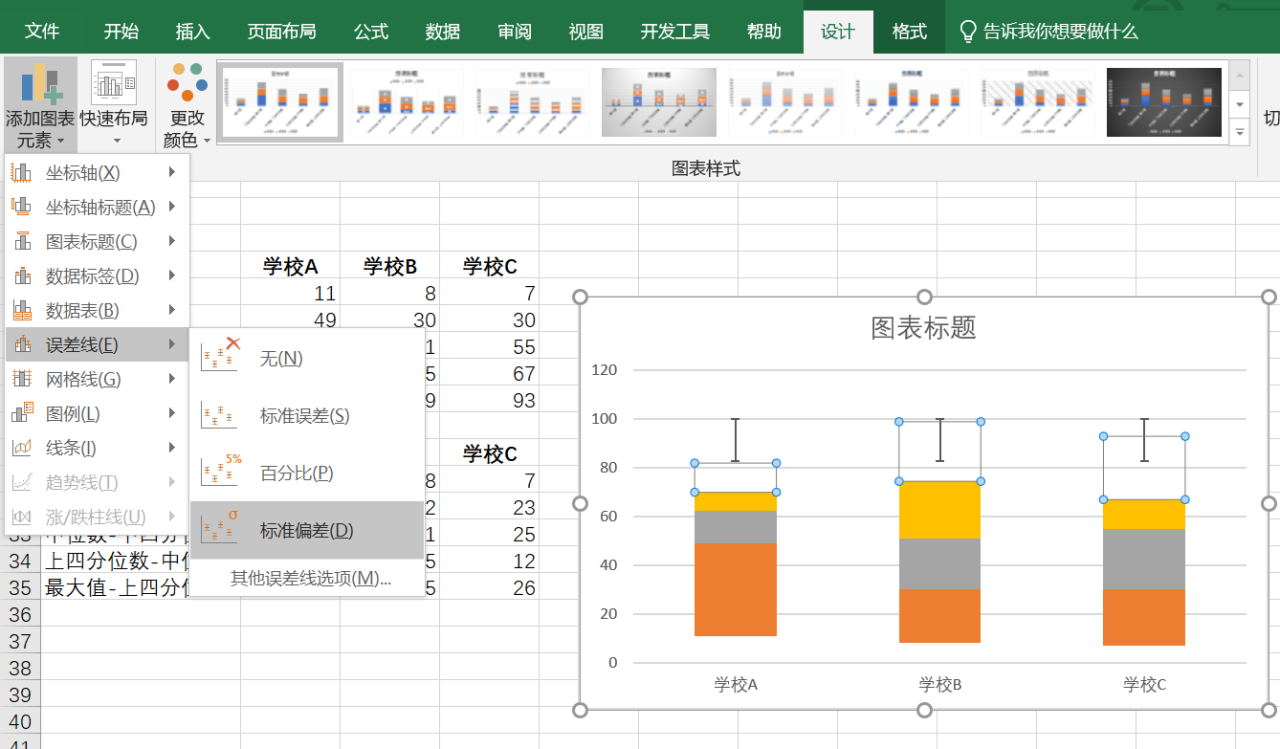This screenshot has height=749, width=1280.
Task: Select row header 37
Action: (20, 641)
